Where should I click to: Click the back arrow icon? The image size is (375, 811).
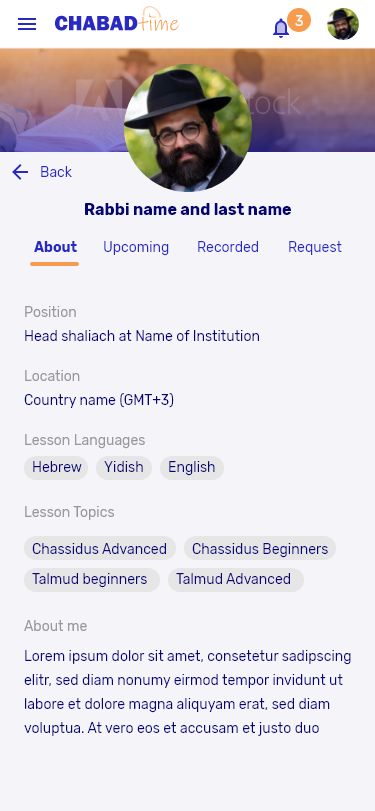20,172
